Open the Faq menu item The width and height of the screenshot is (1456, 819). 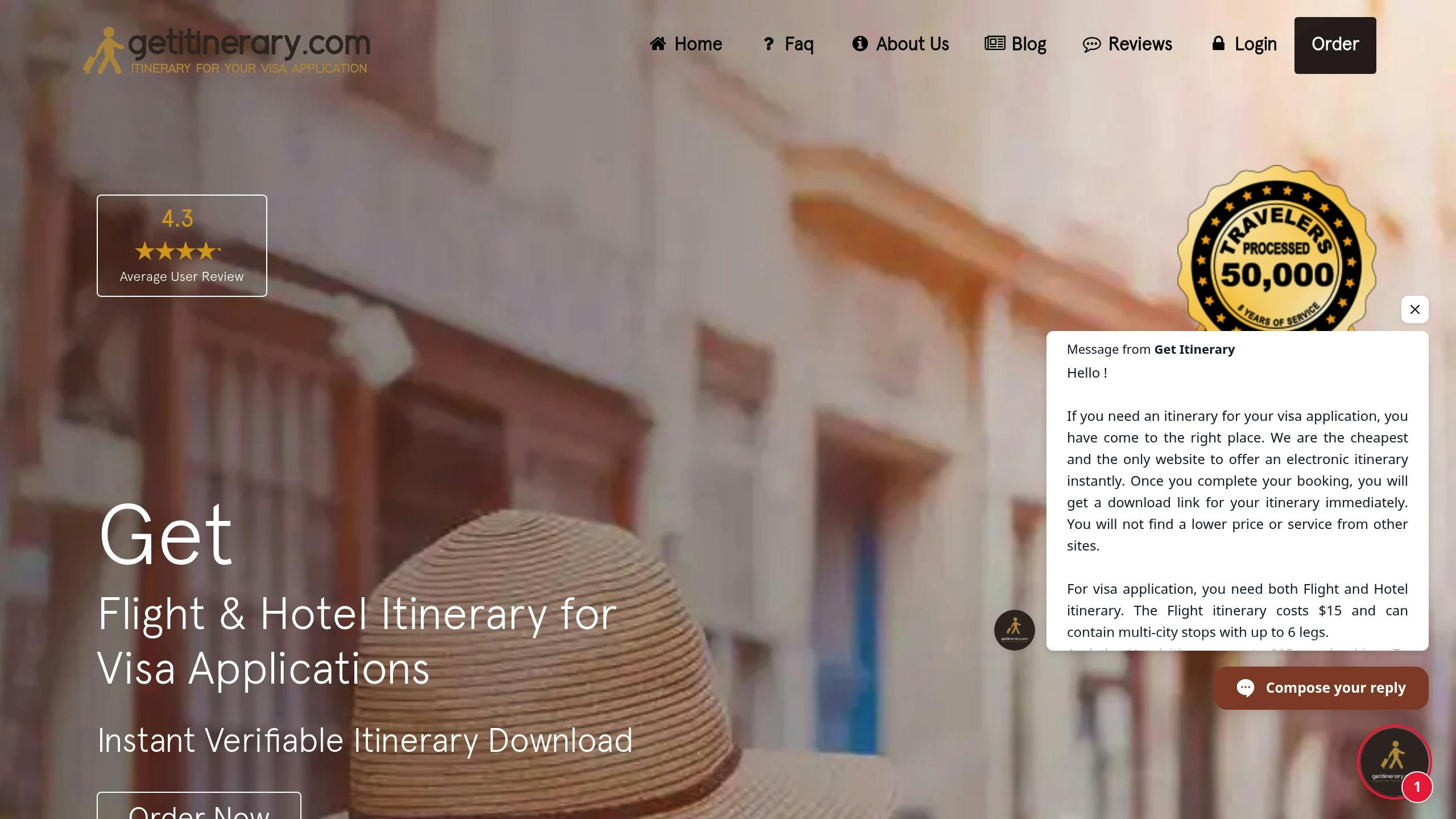coord(788,44)
